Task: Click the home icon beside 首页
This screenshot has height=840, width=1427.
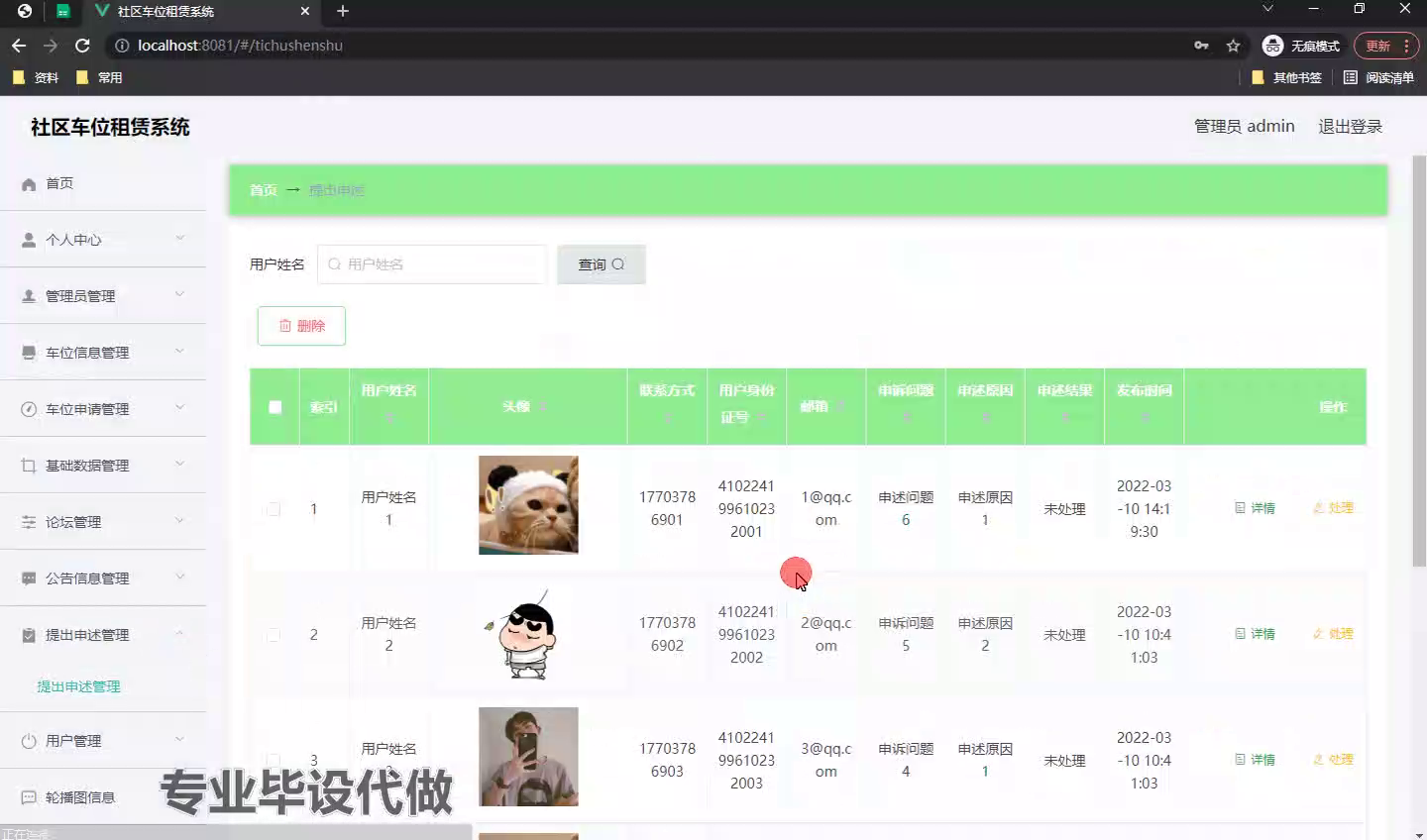Action: [x=29, y=184]
